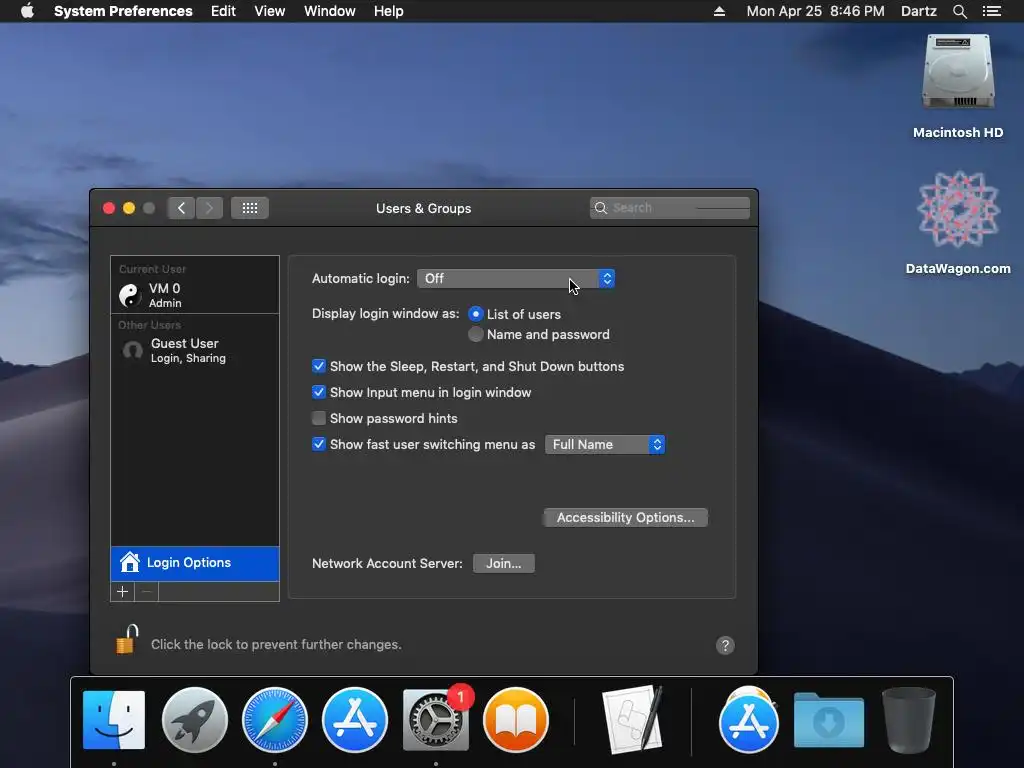Open App Store next to Safari in Dock
The image size is (1024, 768).
(355, 720)
